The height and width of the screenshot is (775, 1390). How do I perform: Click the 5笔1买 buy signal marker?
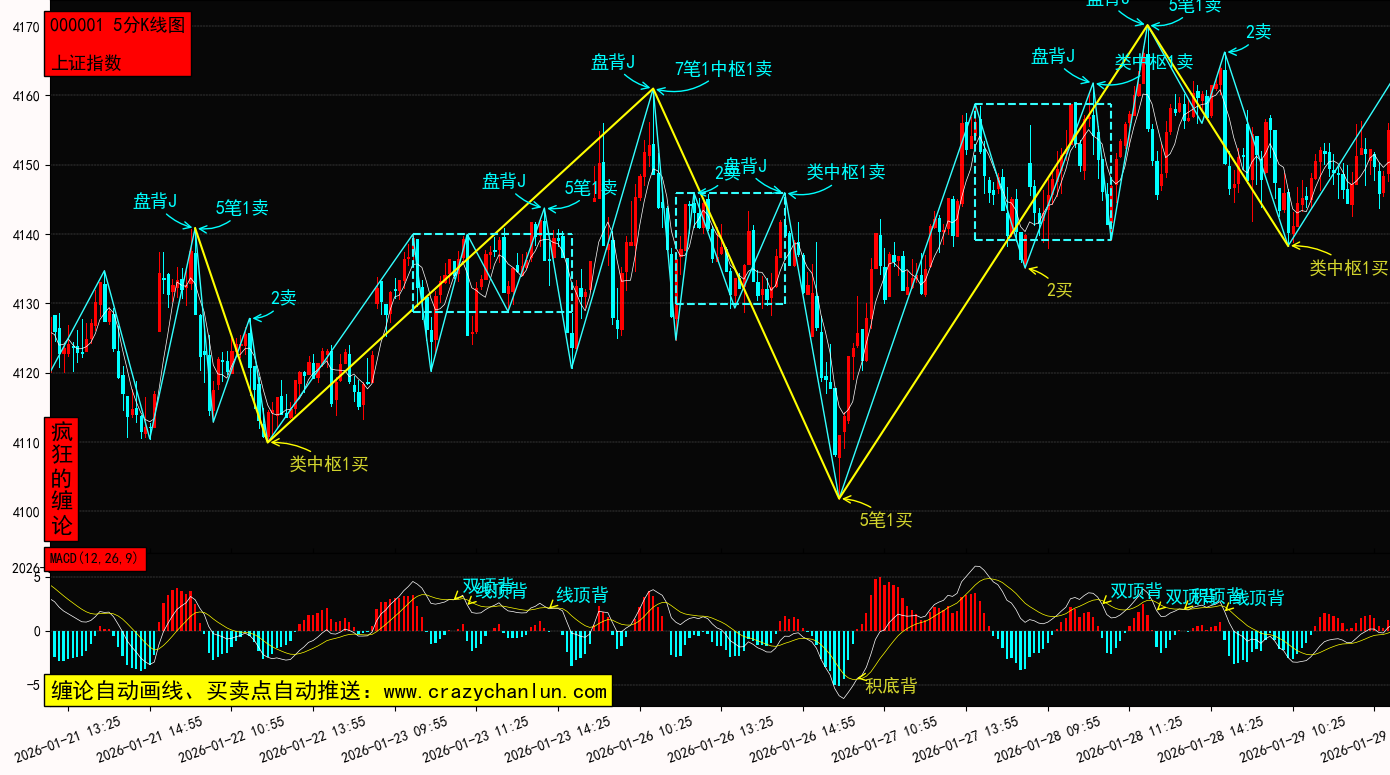click(886, 520)
